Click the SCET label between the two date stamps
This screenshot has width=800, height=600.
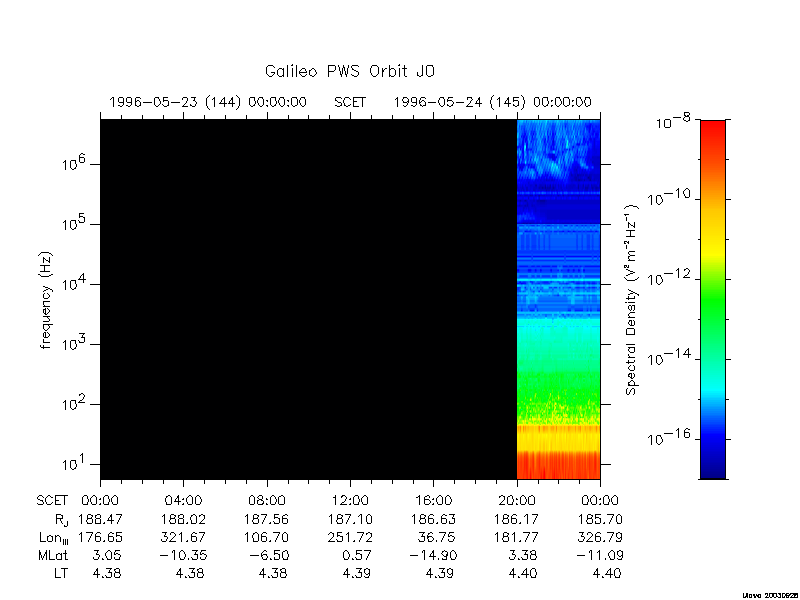(x=350, y=102)
